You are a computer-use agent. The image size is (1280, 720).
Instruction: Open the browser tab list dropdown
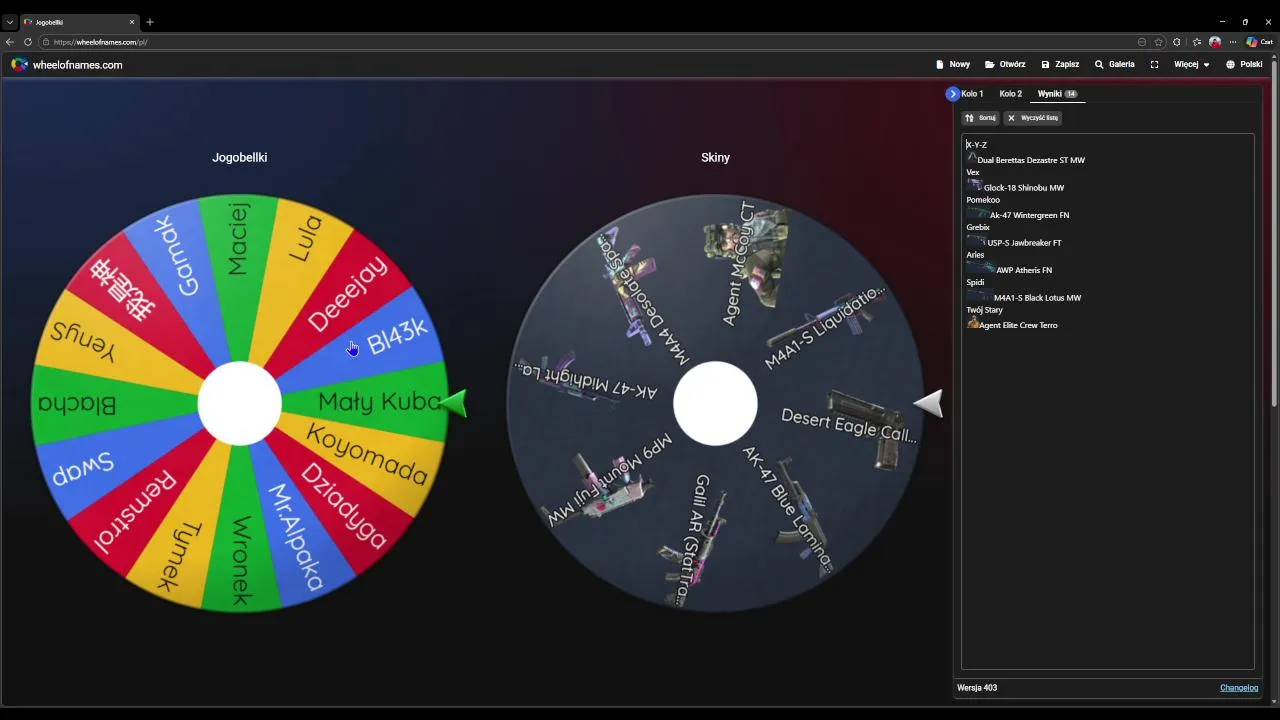pos(10,22)
